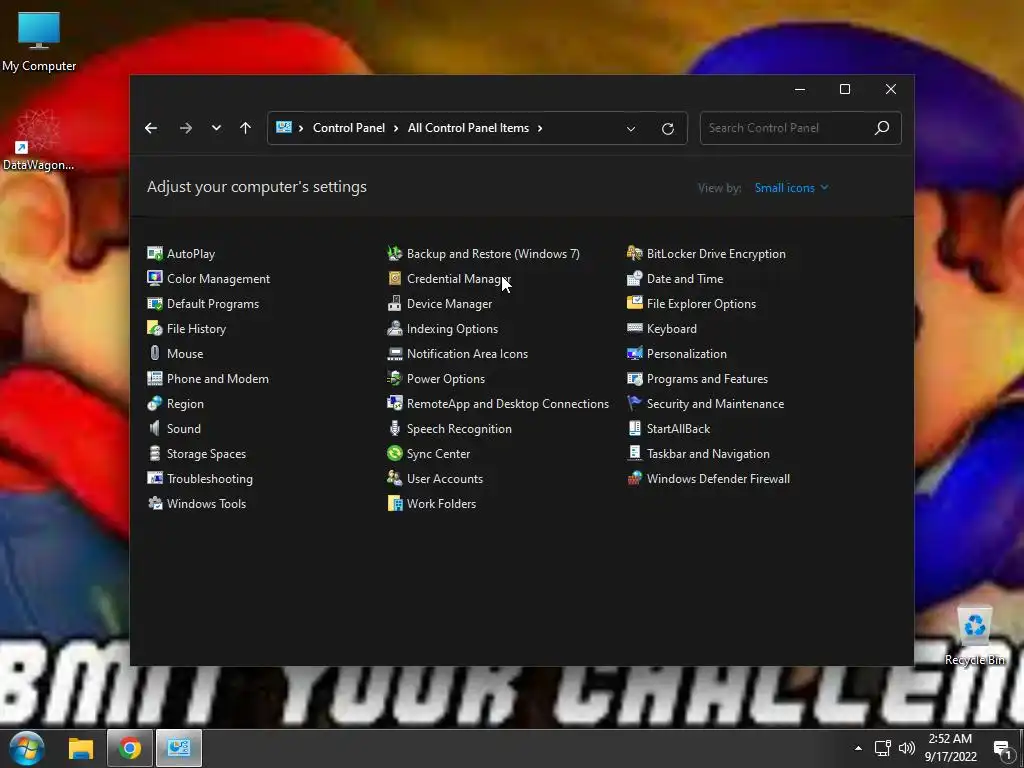Image resolution: width=1024 pixels, height=768 pixels.
Task: Click the All Control Panel Items breadcrumb
Action: pyautogui.click(x=468, y=128)
